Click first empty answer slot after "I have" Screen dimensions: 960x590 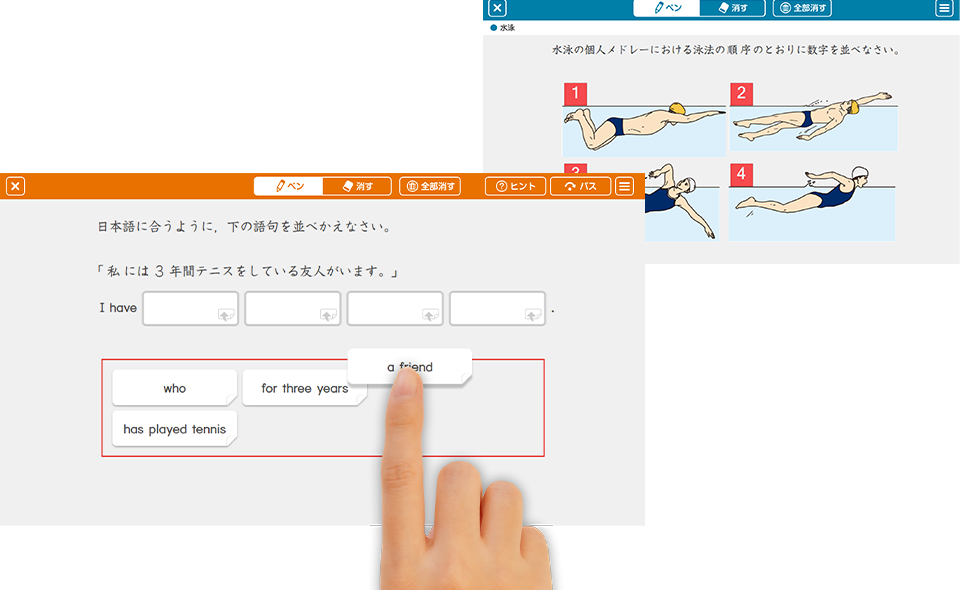pyautogui.click(x=190, y=308)
